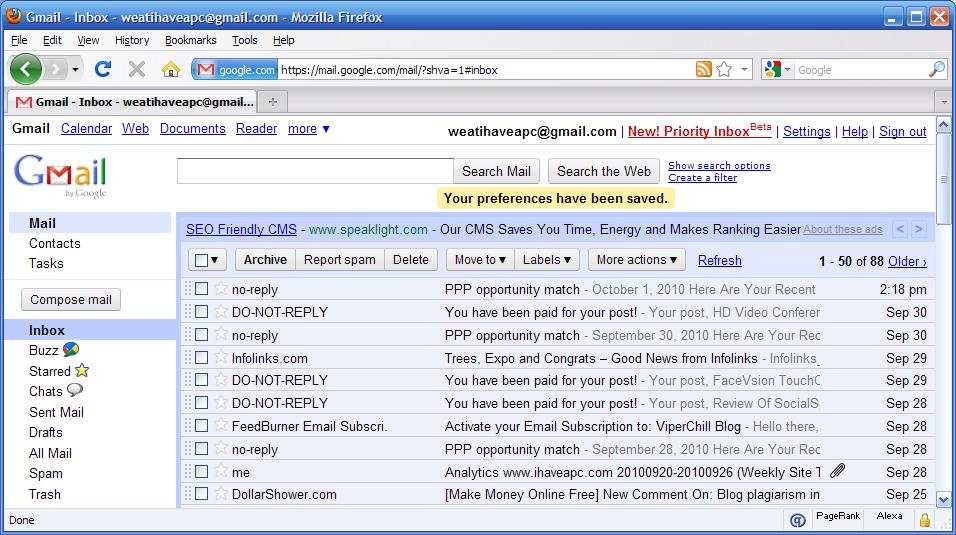Image resolution: width=956 pixels, height=535 pixels.
Task: Go to the Home page icon
Action: [171, 70]
